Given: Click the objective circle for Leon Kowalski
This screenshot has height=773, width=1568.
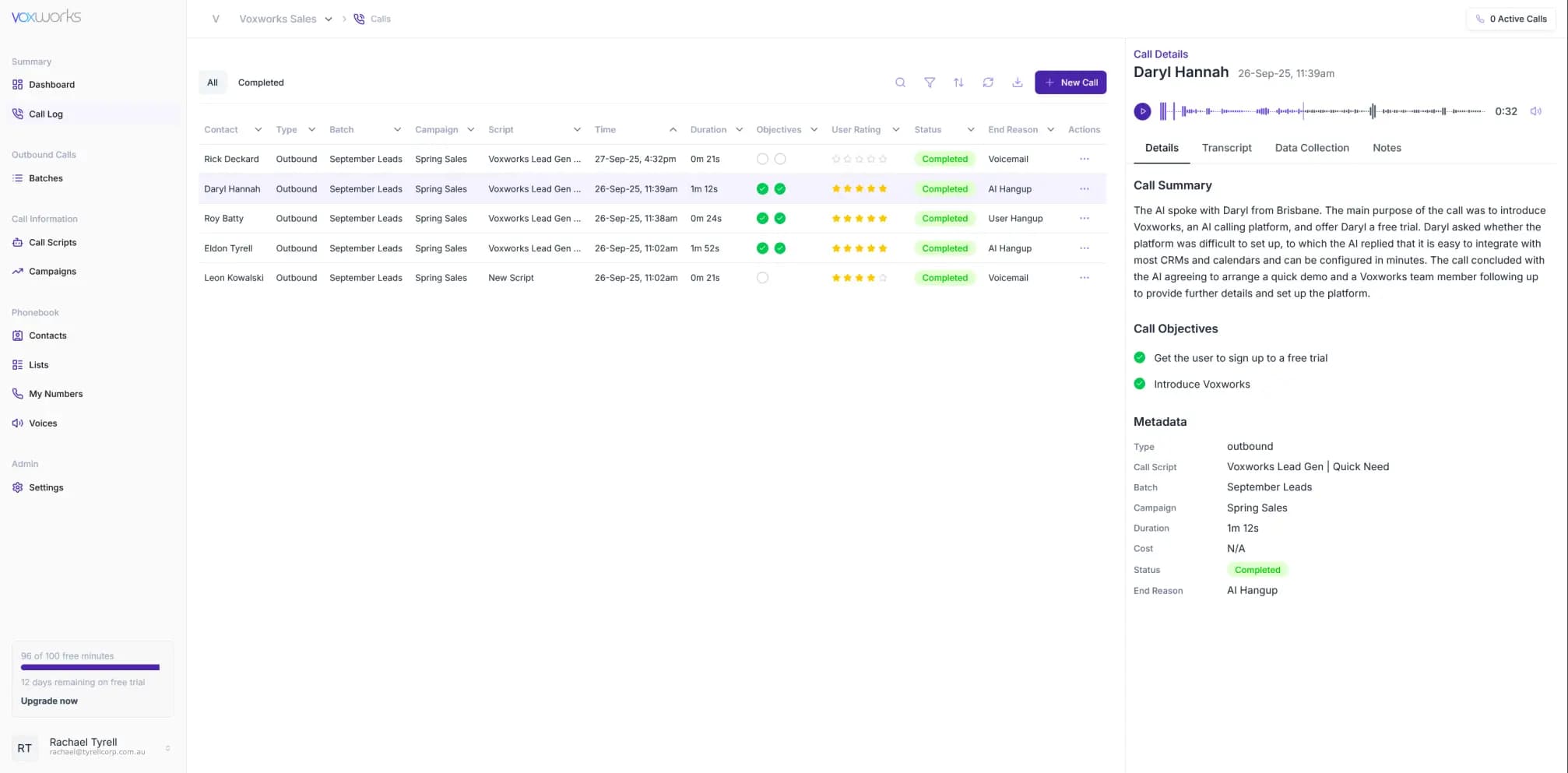Looking at the screenshot, I should [x=762, y=278].
